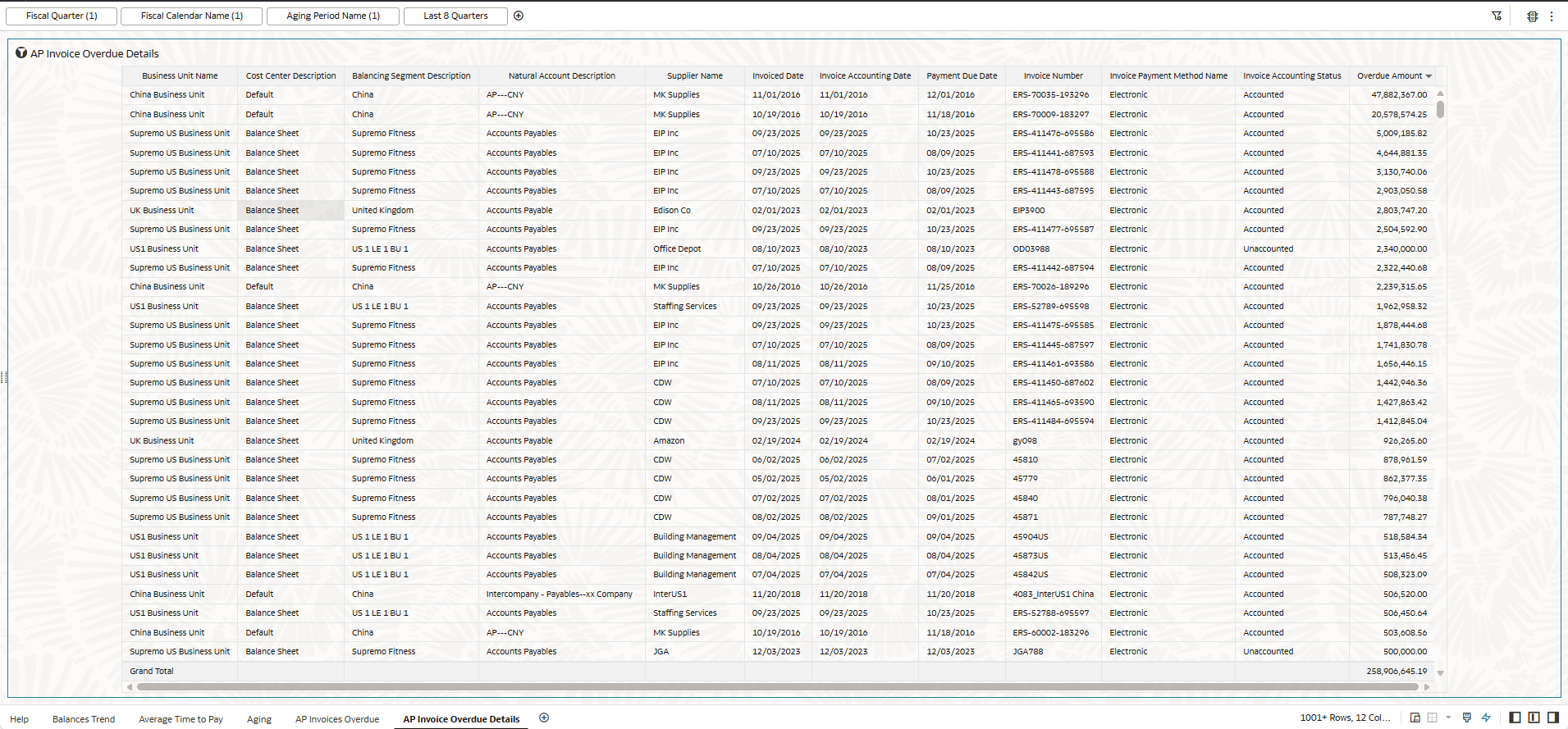Toggle the right panel layout button
This screenshot has width=1568, height=729.
[1552, 718]
